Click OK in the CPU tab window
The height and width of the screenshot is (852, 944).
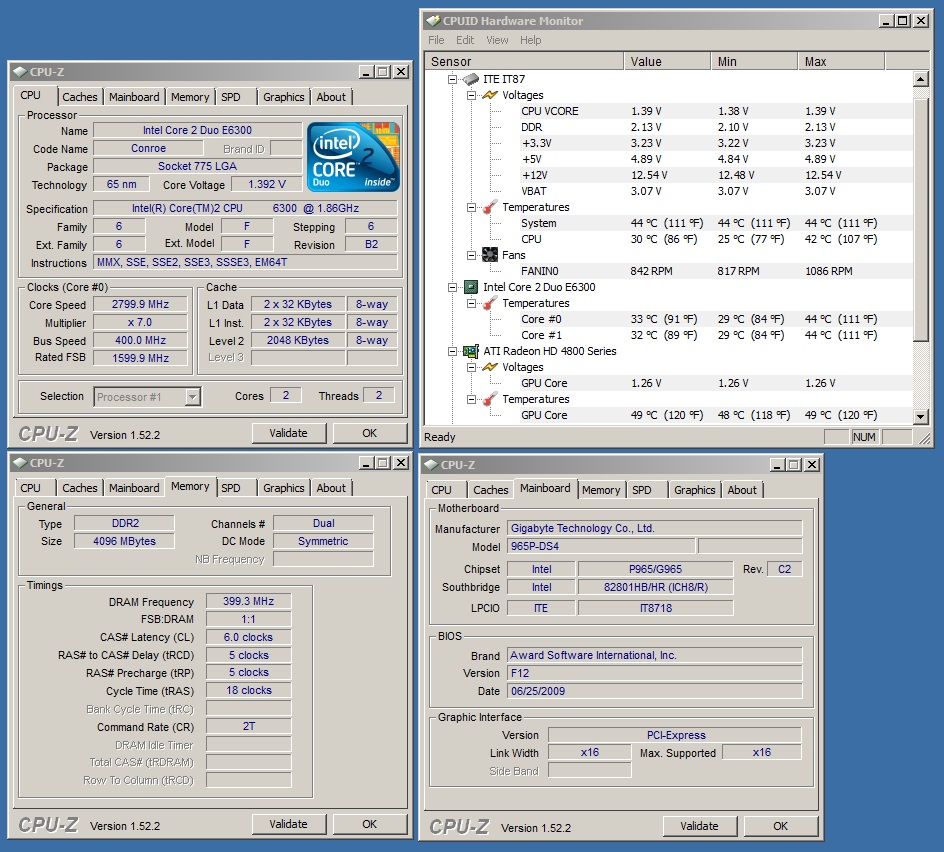(x=369, y=433)
